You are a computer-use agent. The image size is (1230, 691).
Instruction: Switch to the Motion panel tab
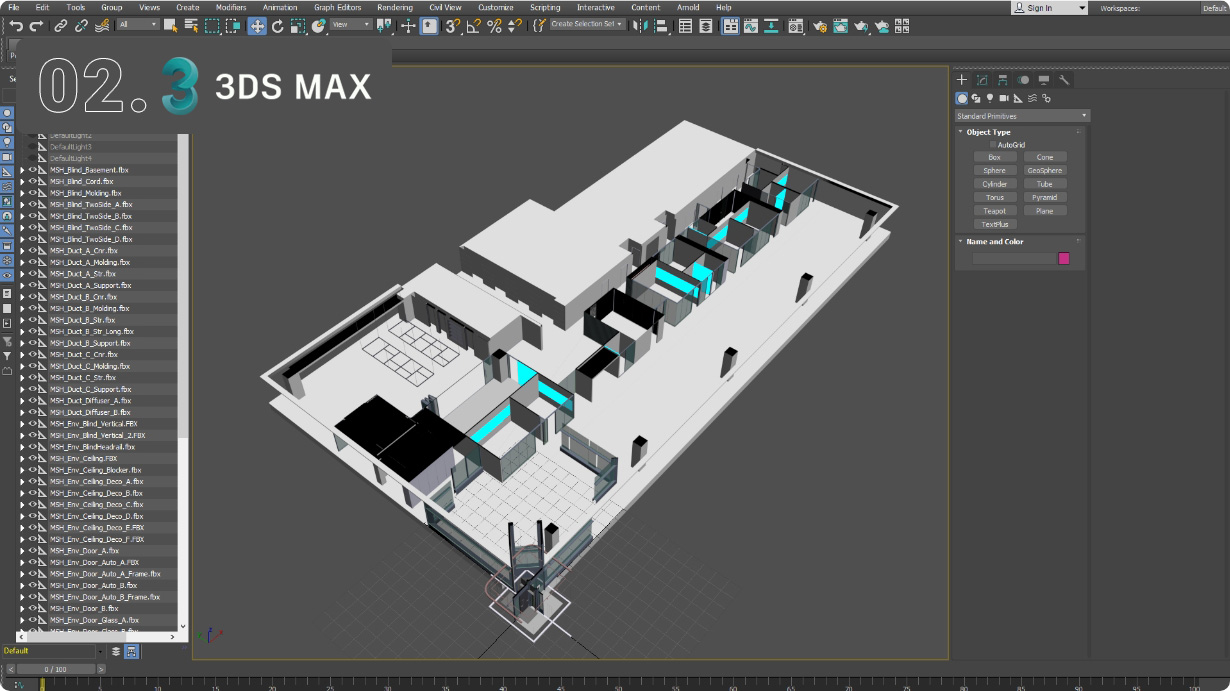[1023, 80]
